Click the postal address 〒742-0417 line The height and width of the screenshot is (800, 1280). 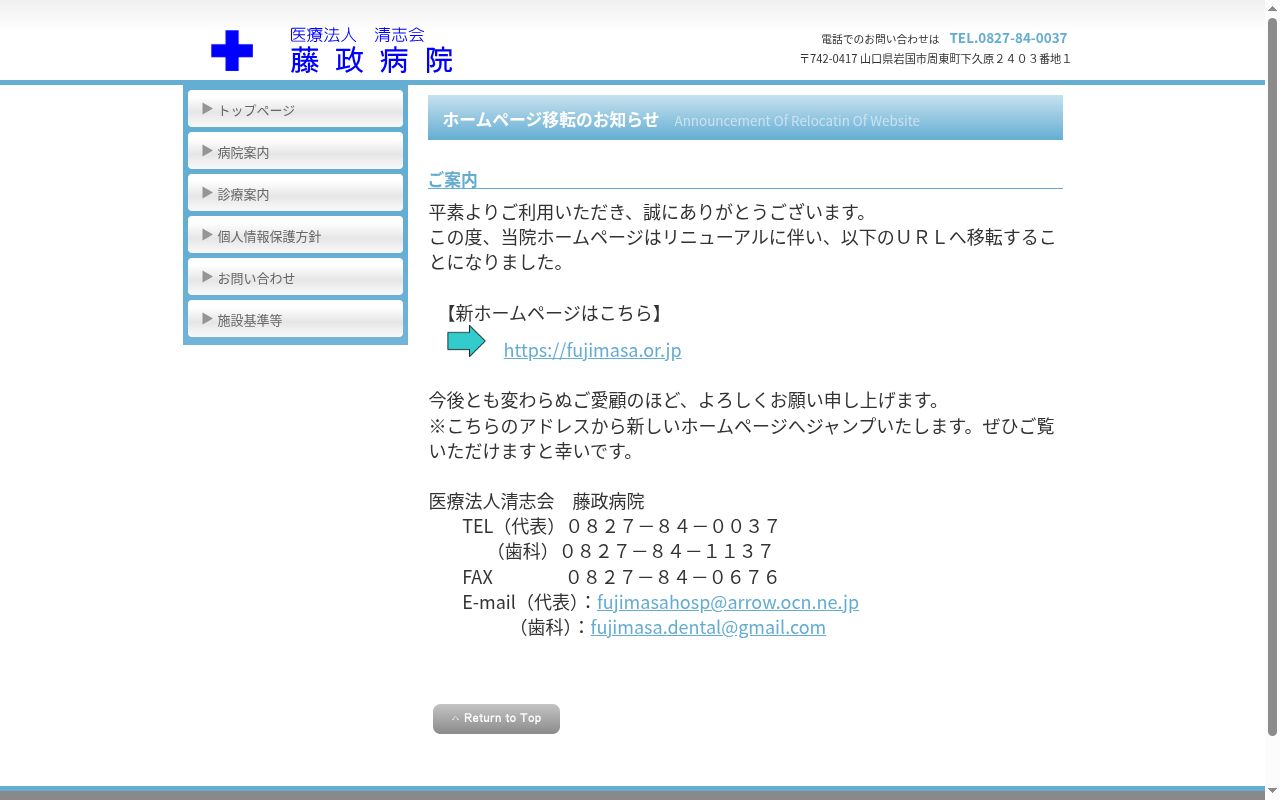point(935,59)
